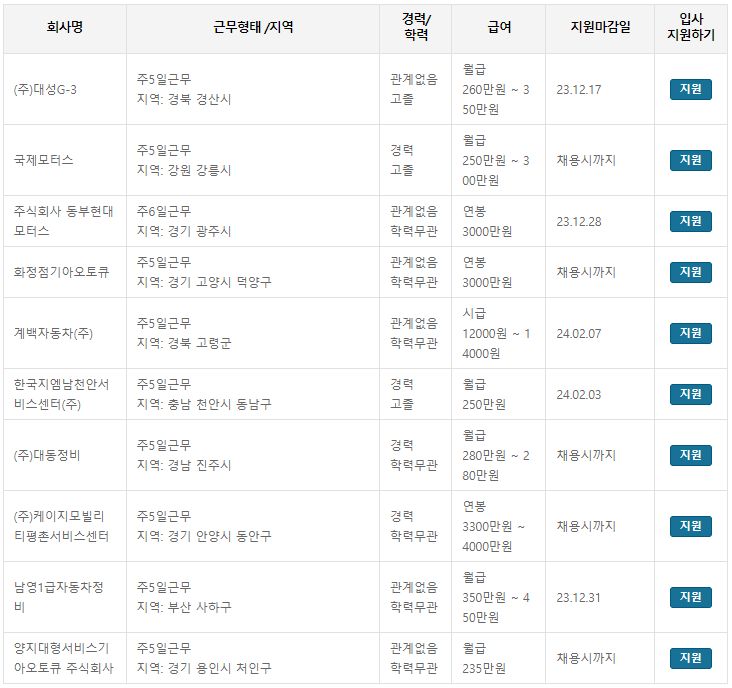Click location 지역: 경기 안양시 동안구
Image resolution: width=732 pixels, height=688 pixels.
(204, 536)
